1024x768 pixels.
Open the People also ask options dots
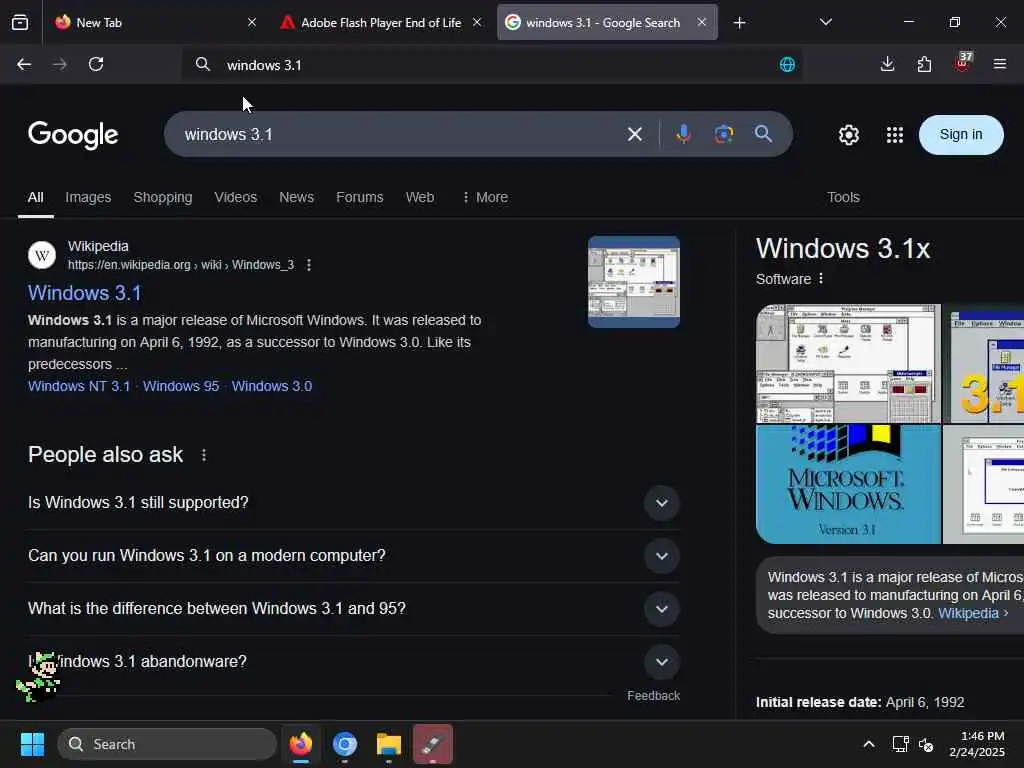[x=204, y=455]
